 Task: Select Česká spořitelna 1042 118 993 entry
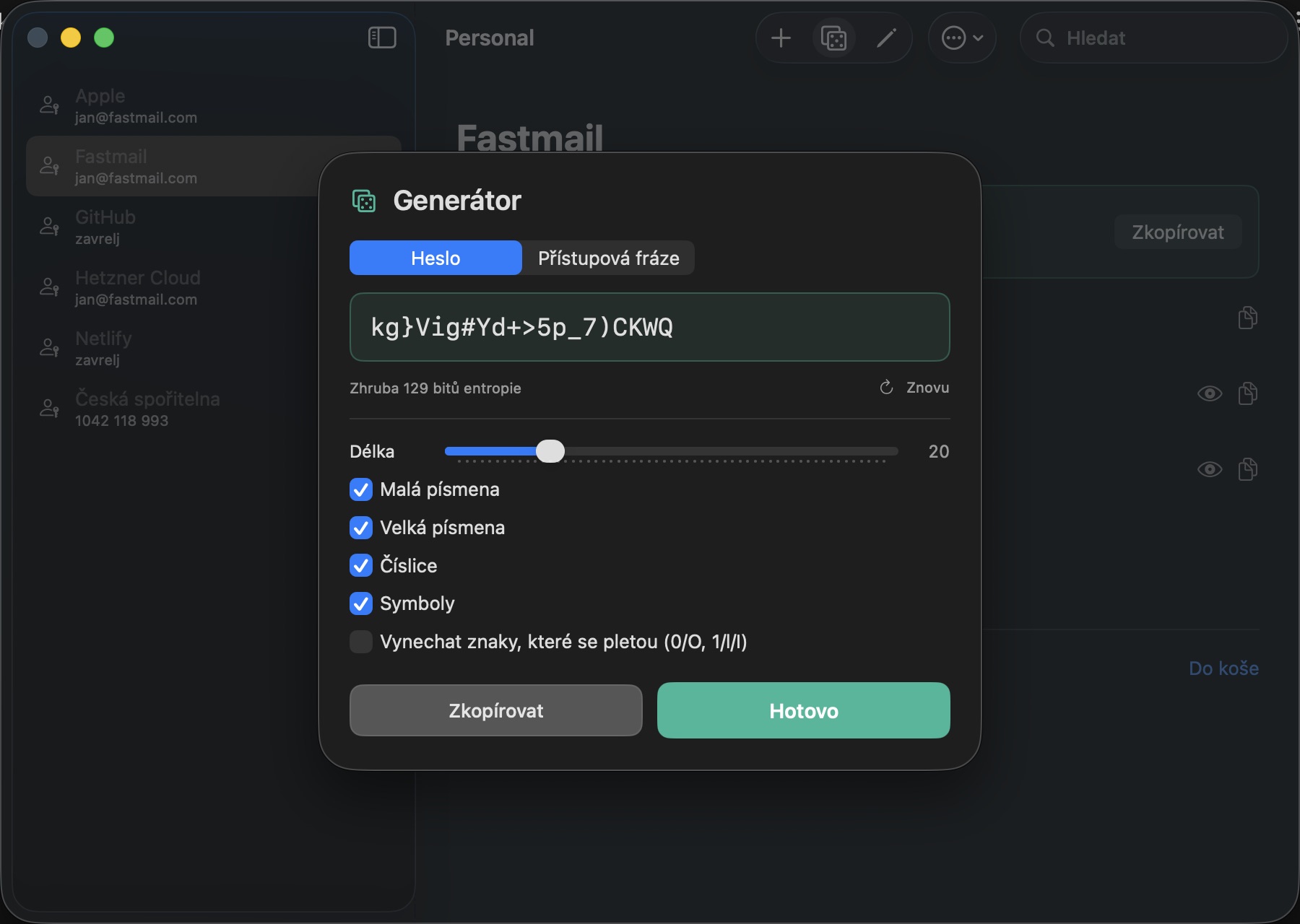point(214,409)
